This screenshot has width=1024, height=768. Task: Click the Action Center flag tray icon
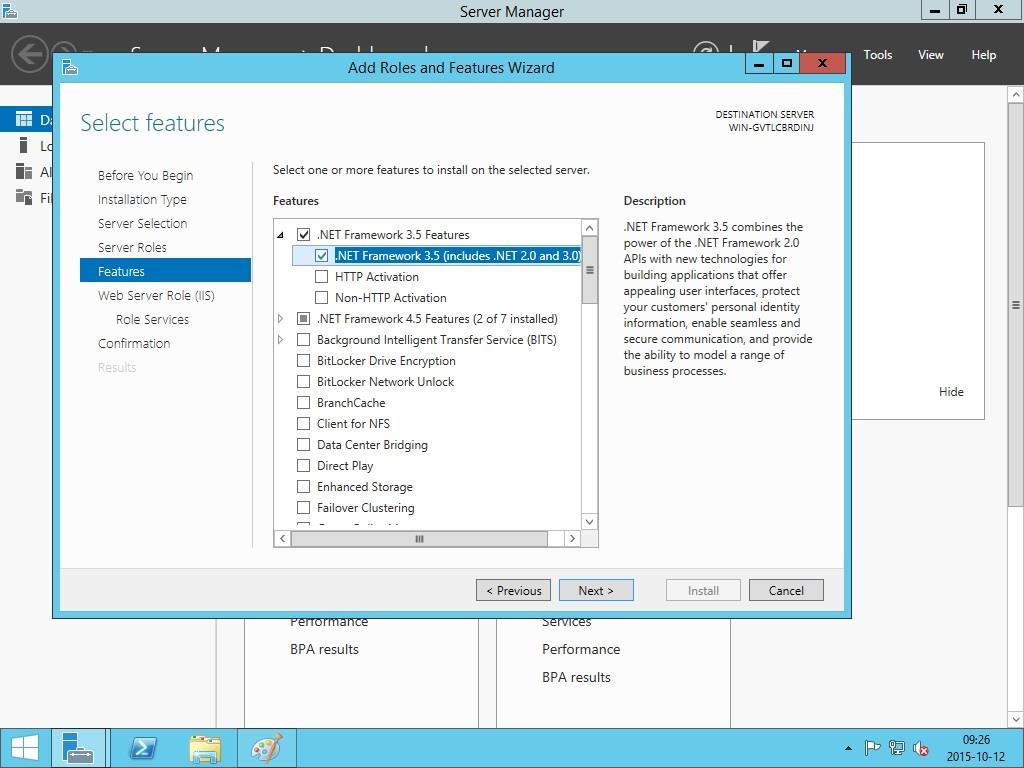click(872, 748)
